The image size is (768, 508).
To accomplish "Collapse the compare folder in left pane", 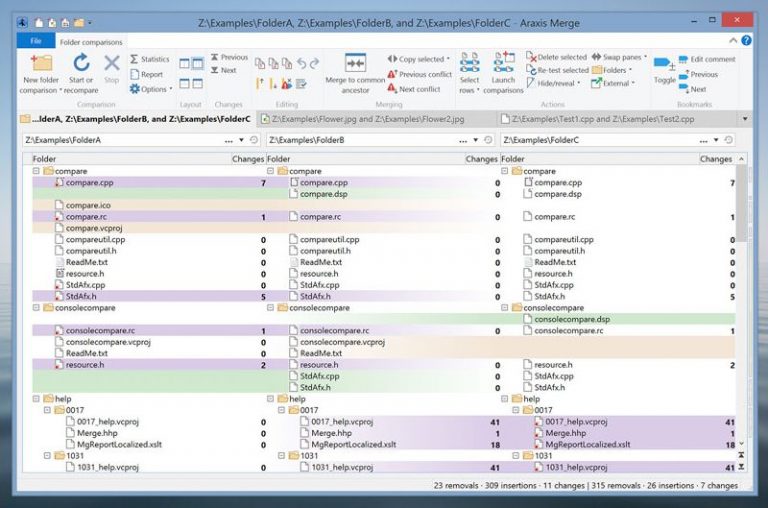I will (36, 171).
